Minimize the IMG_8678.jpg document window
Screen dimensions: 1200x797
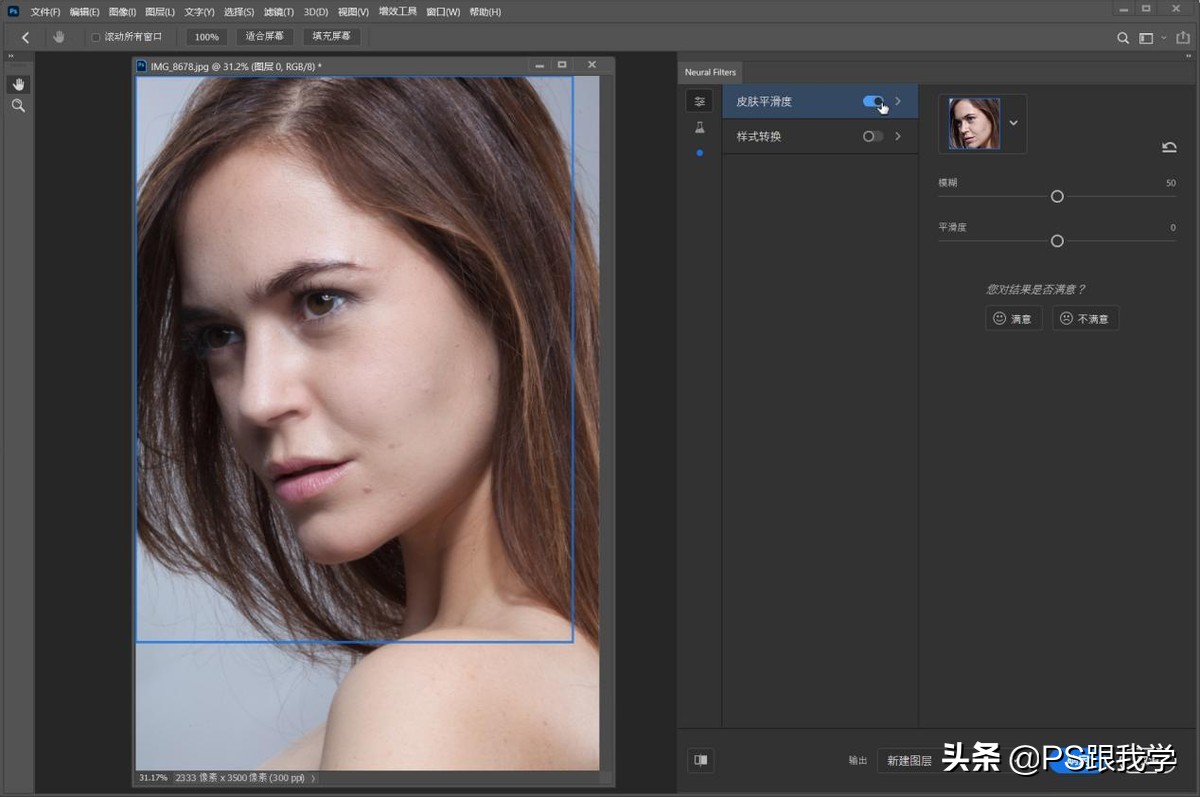pyautogui.click(x=540, y=65)
